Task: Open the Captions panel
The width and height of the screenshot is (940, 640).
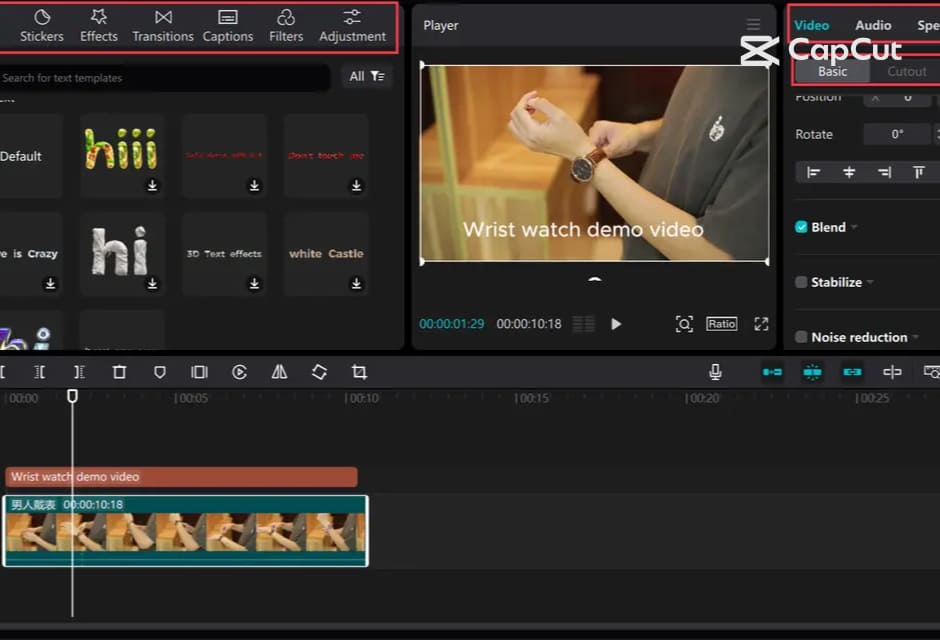Action: 227,27
